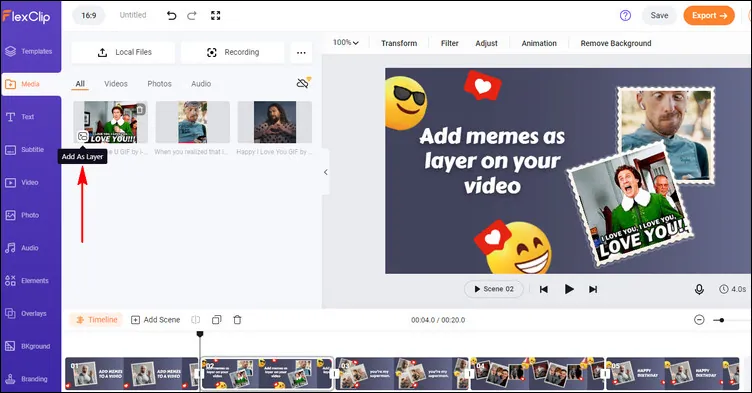Delete the selected scene from the timeline toolbar
This screenshot has height=393, width=752.
pyautogui.click(x=237, y=320)
